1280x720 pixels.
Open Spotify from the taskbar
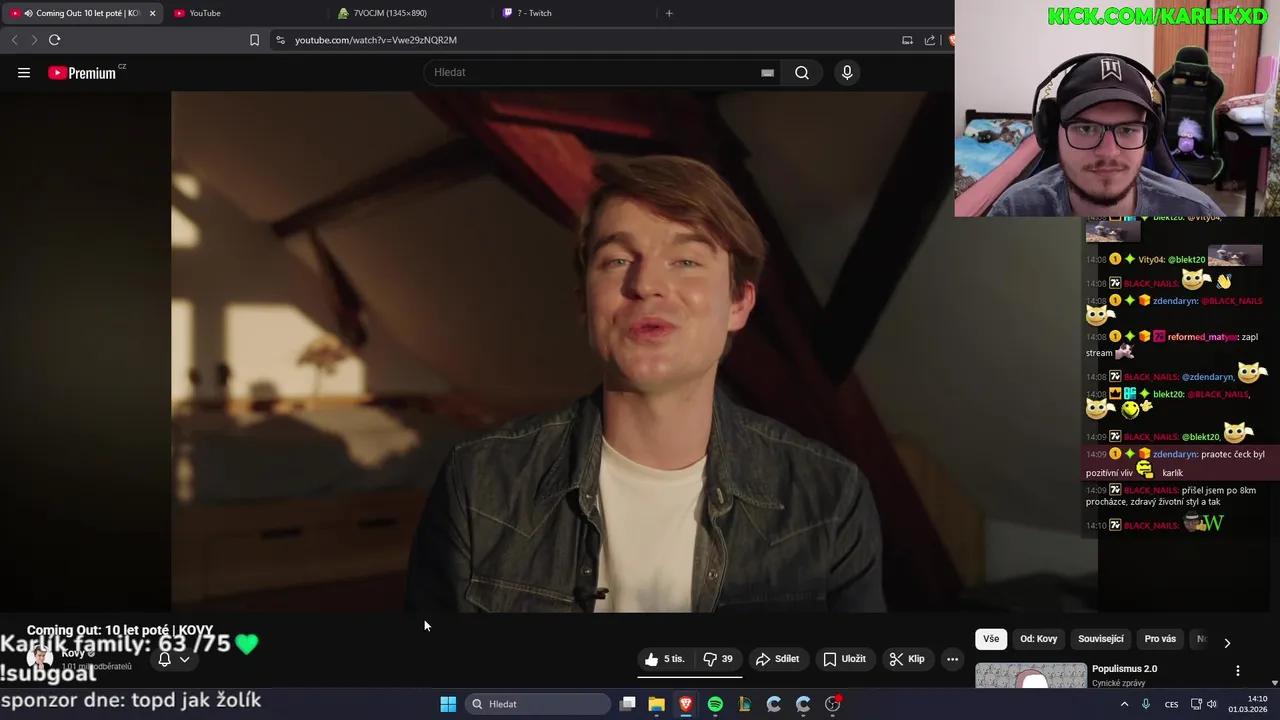[715, 704]
